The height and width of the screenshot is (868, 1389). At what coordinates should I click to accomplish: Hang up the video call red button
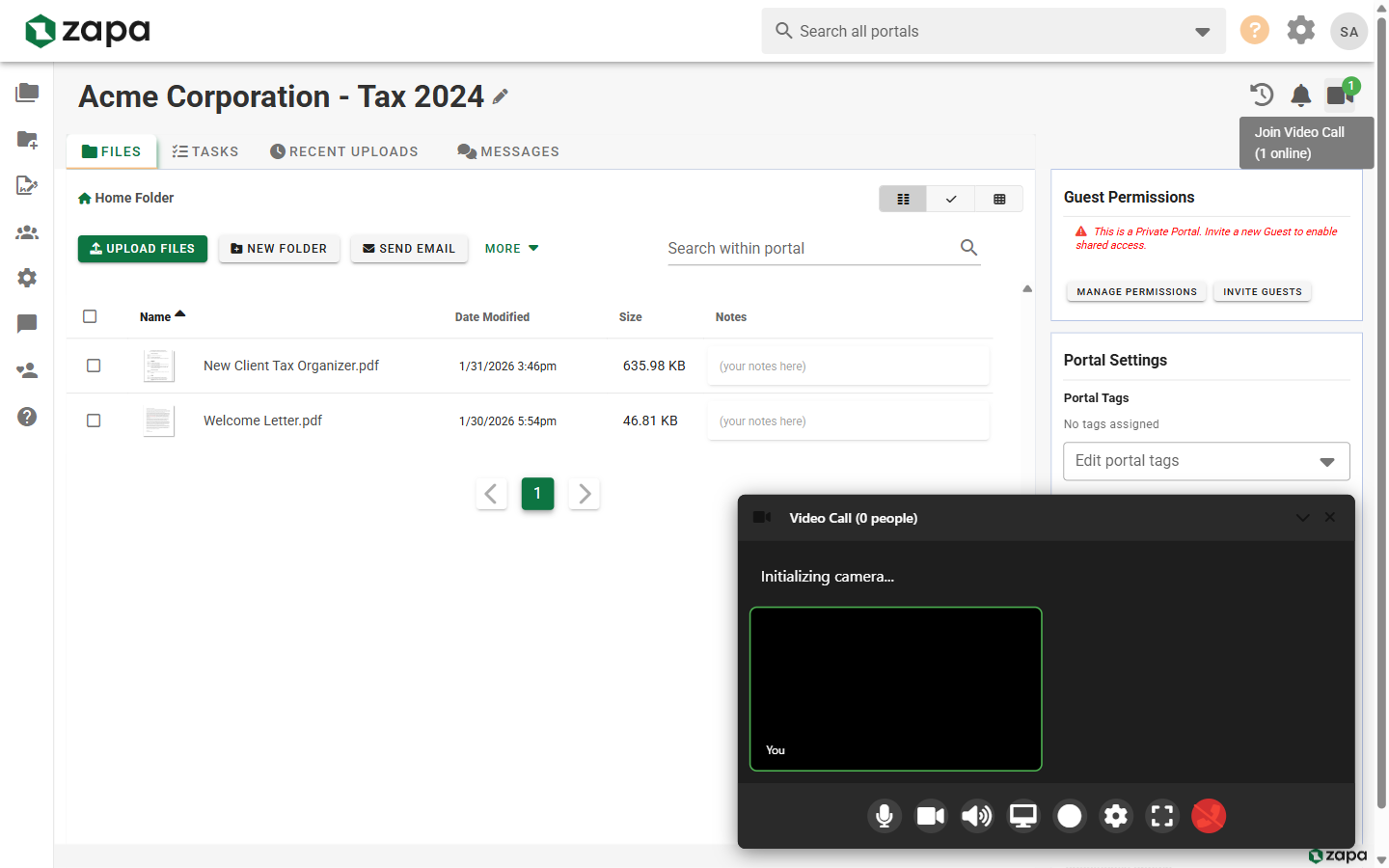[1209, 816]
